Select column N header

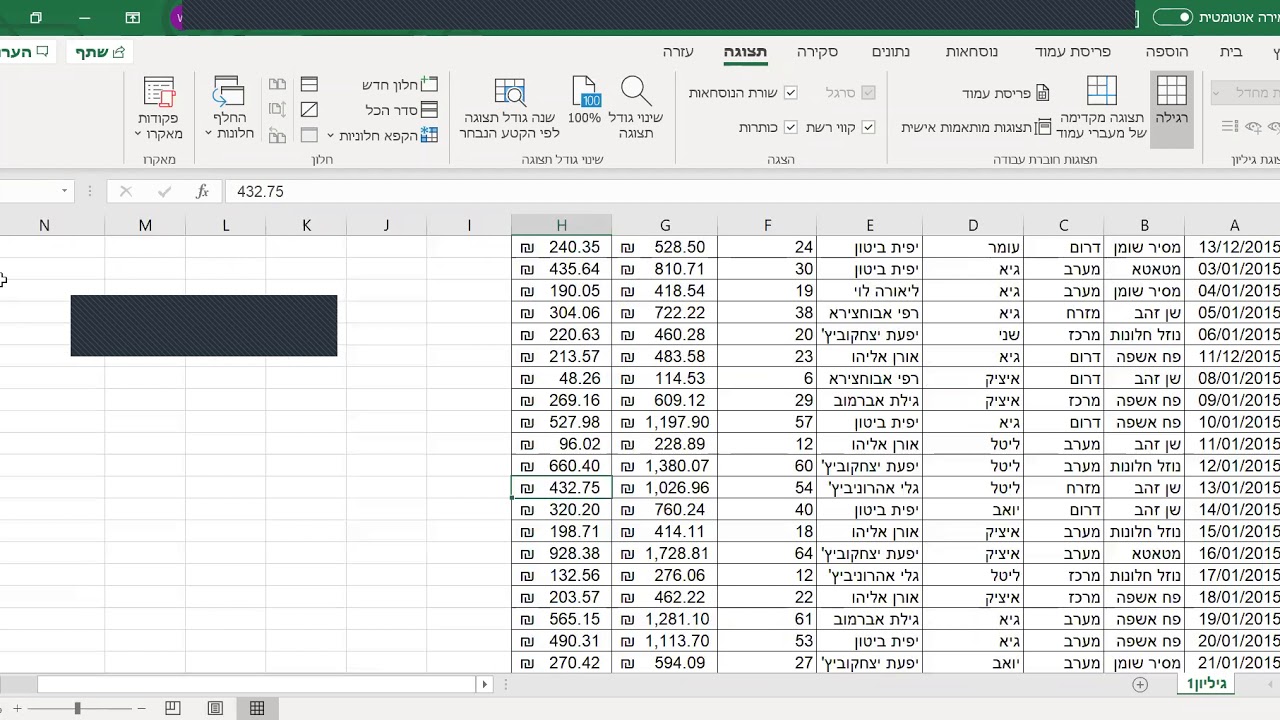tap(44, 226)
